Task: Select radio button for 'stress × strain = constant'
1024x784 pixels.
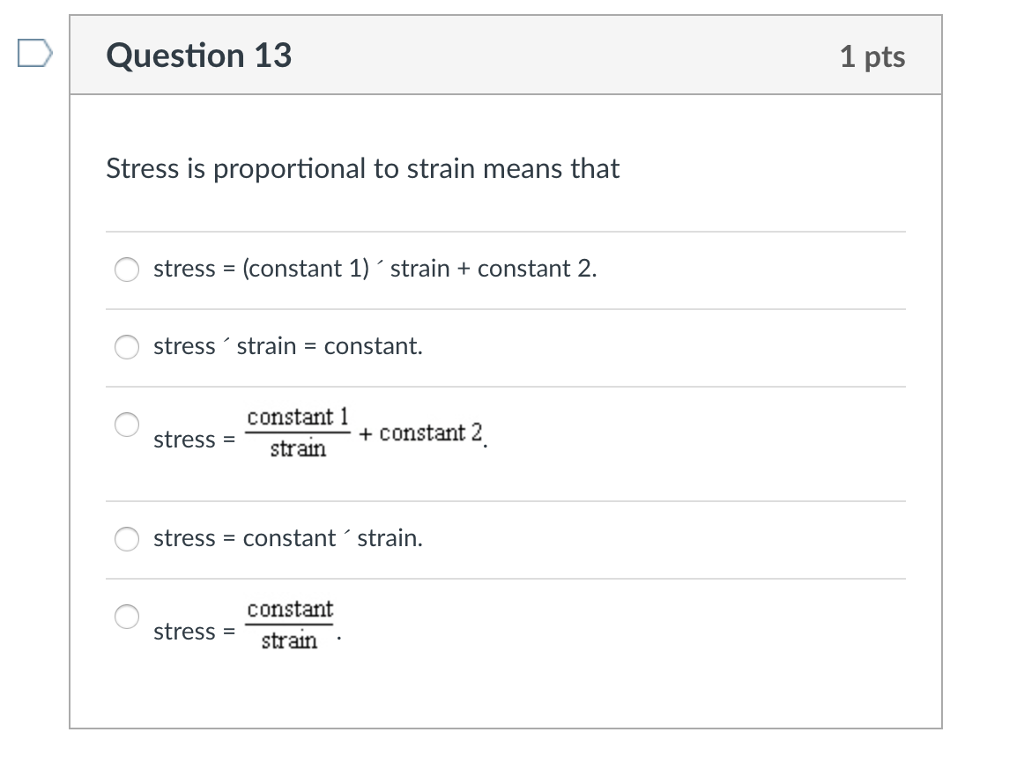Action: pyautogui.click(x=126, y=347)
